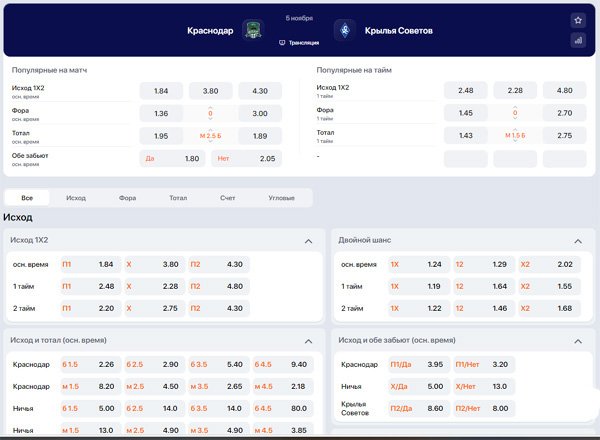Collapse Исход и обе забьют section
Image resolution: width=600 pixels, height=440 pixels.
[578, 341]
